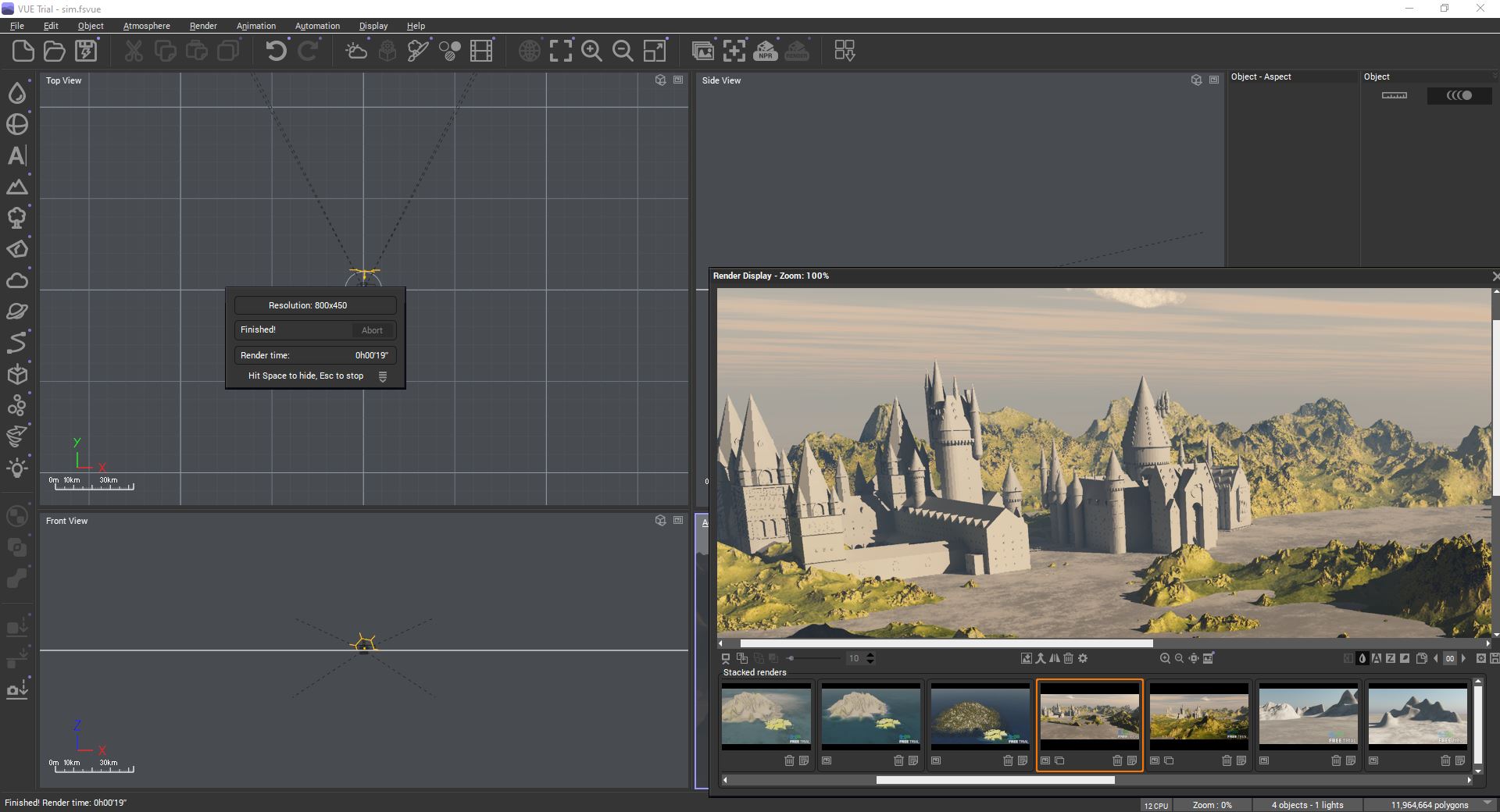This screenshot has height=812, width=1500.
Task: Delete the current render with the toolbar trash icon
Action: point(1069,658)
